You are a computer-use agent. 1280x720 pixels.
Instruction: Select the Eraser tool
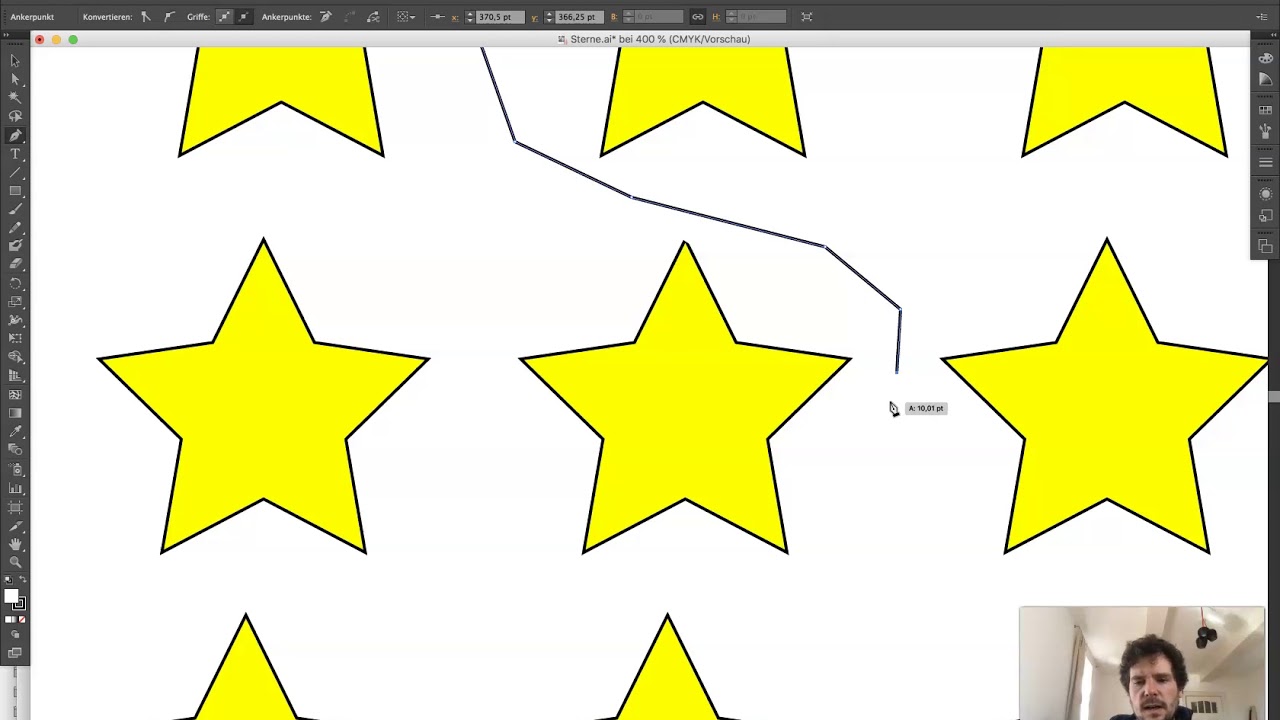[x=15, y=264]
